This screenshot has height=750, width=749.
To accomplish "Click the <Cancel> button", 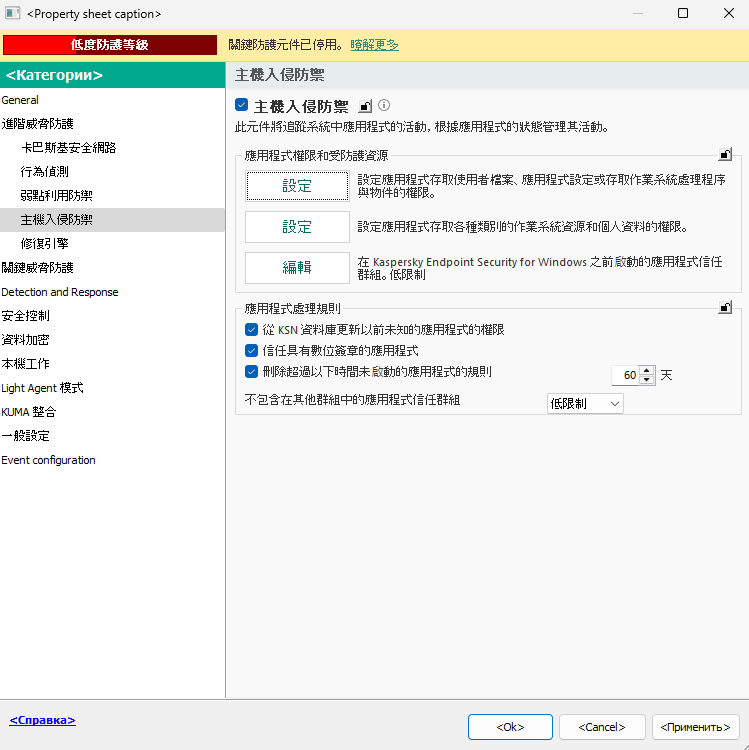I will point(602,727).
